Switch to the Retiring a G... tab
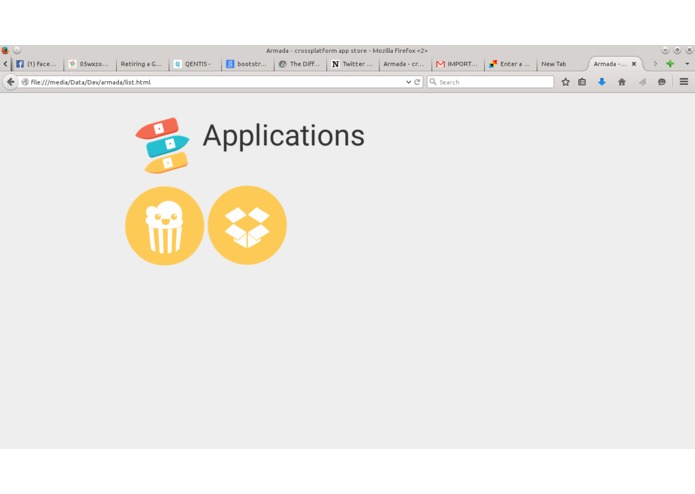 (142, 64)
